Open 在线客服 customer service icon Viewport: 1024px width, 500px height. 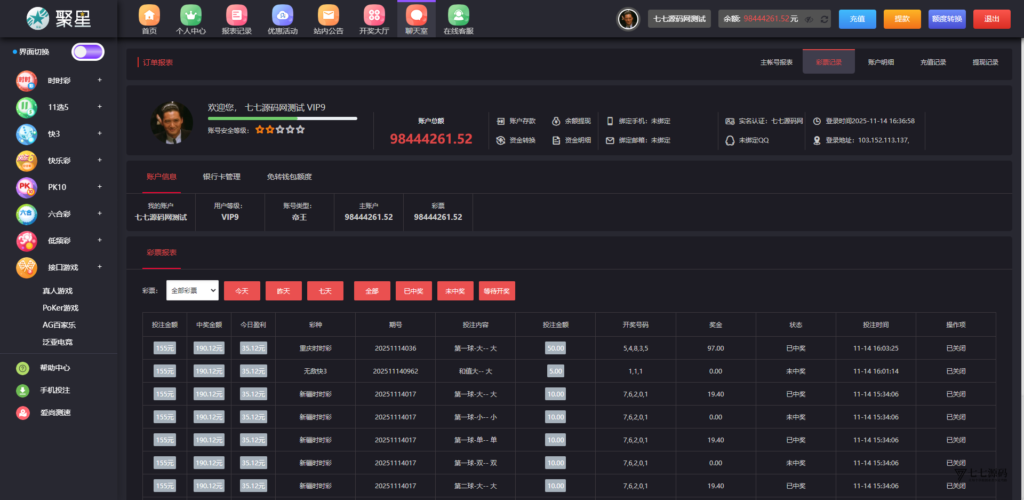click(x=458, y=15)
